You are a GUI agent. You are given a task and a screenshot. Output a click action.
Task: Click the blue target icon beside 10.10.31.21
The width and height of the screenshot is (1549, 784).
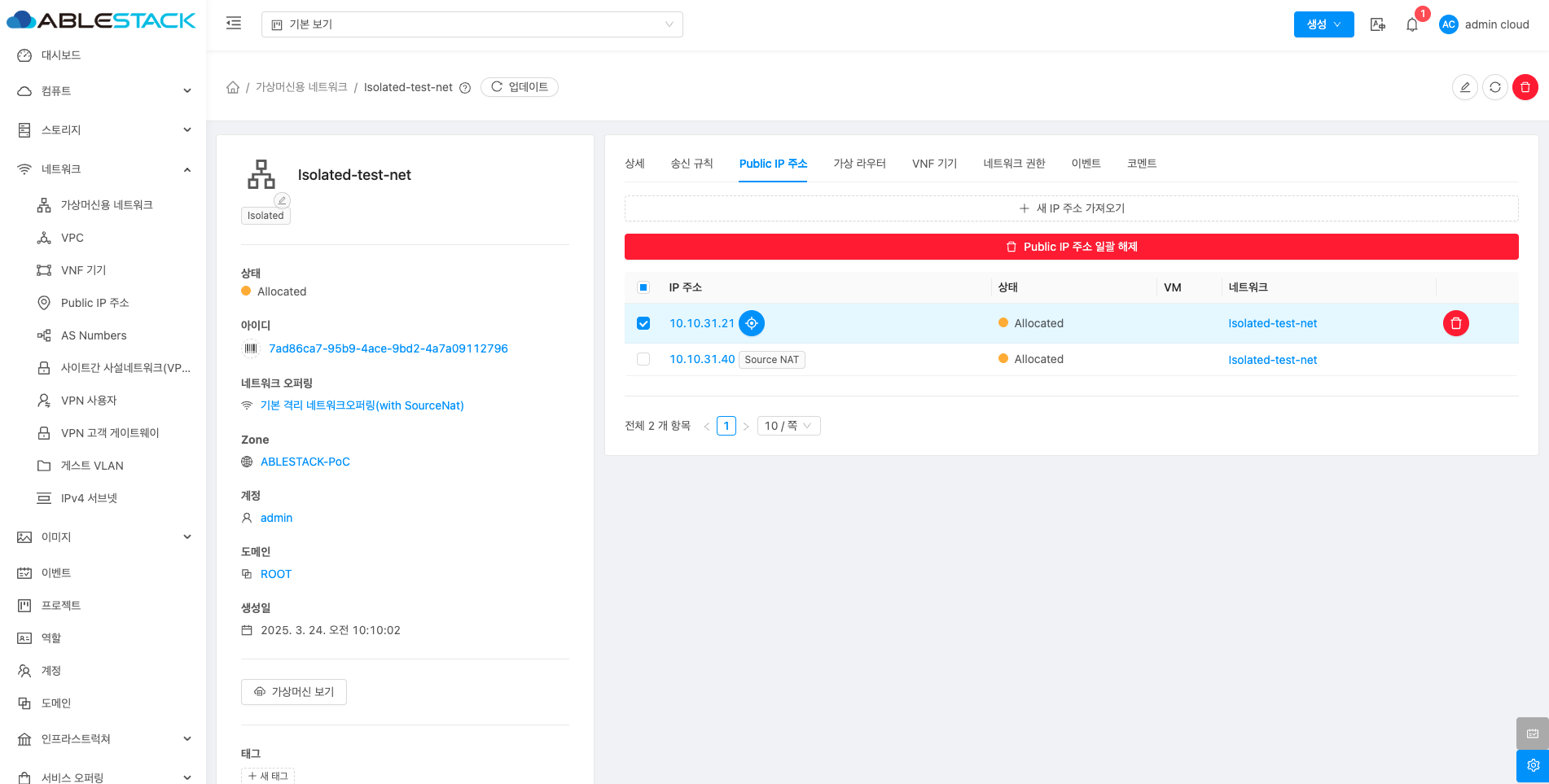click(x=751, y=323)
